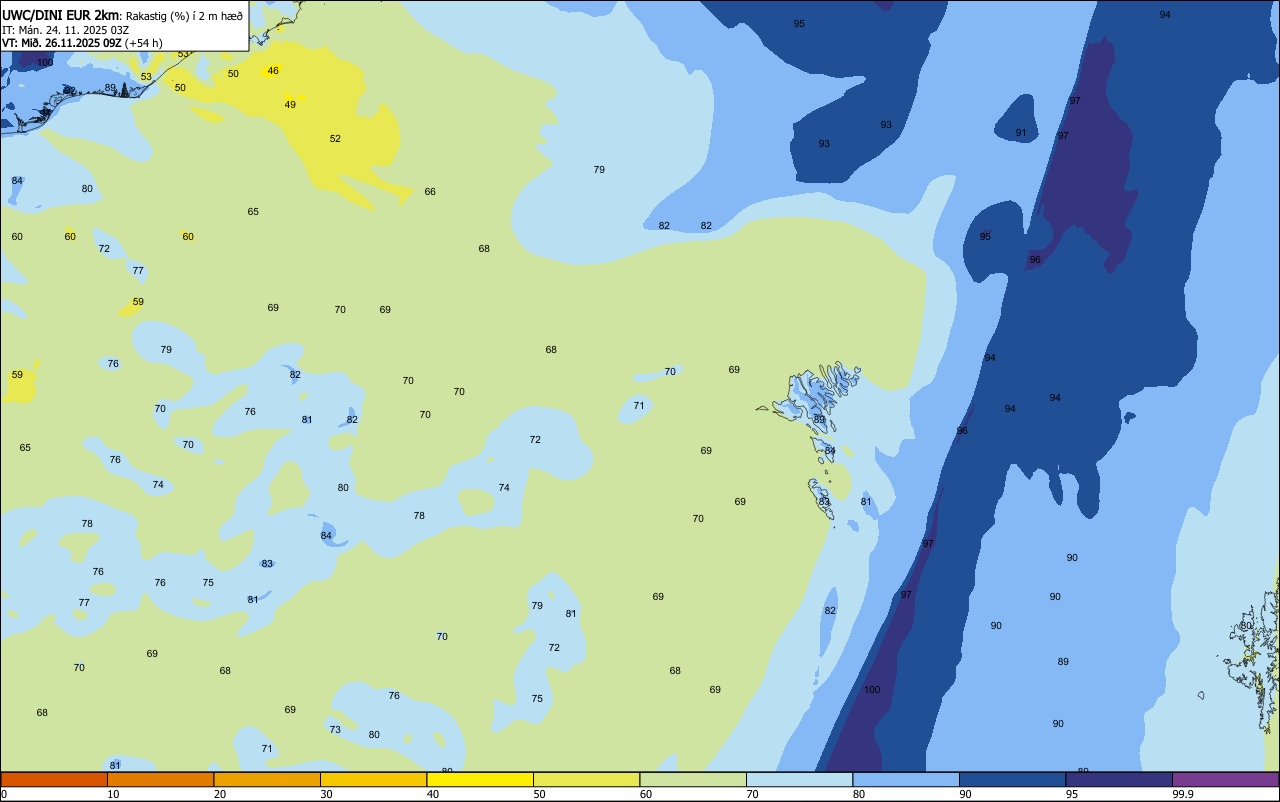Click the humidity value 49 on the map

pos(290,105)
